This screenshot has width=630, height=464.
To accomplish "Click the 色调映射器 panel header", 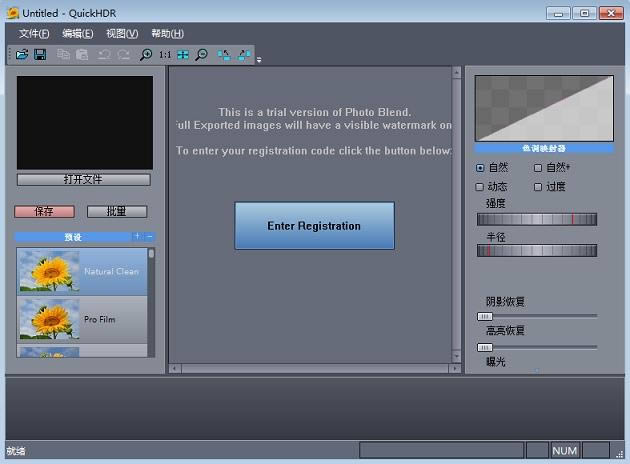I will (544, 148).
